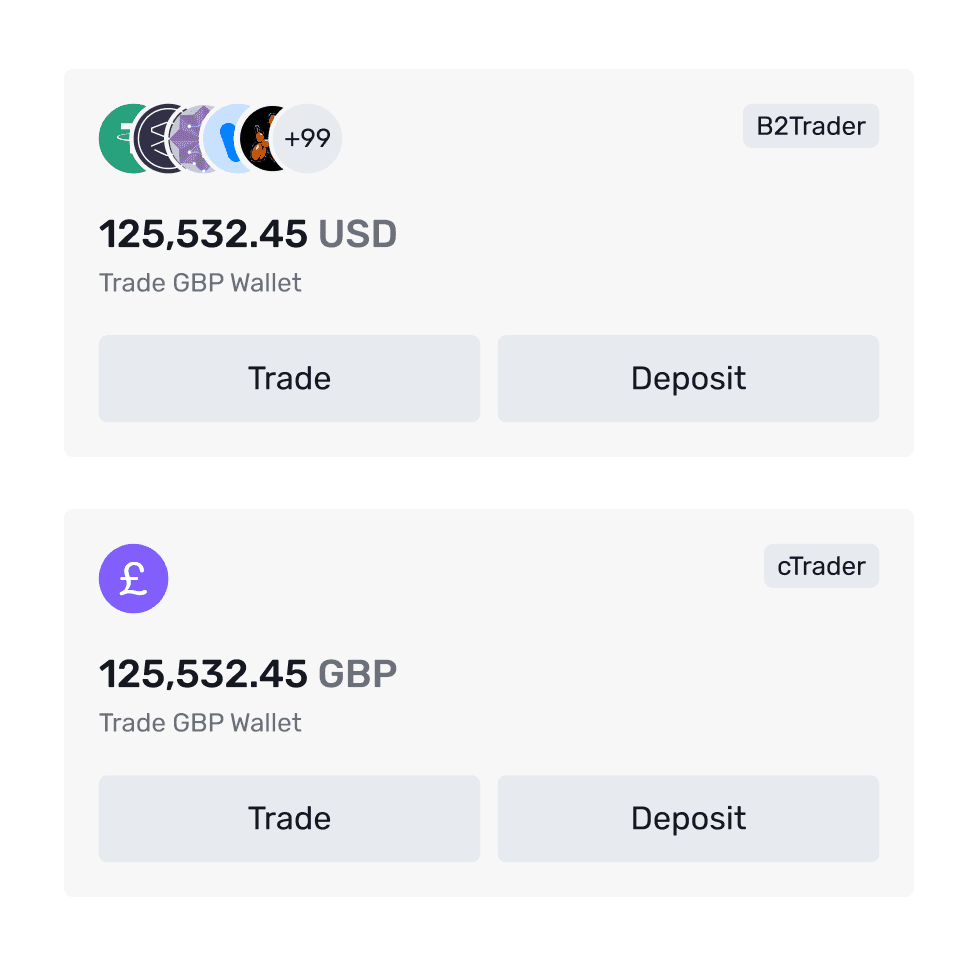
Task: Click Trade on the B2Trader wallet
Action: click(x=289, y=378)
